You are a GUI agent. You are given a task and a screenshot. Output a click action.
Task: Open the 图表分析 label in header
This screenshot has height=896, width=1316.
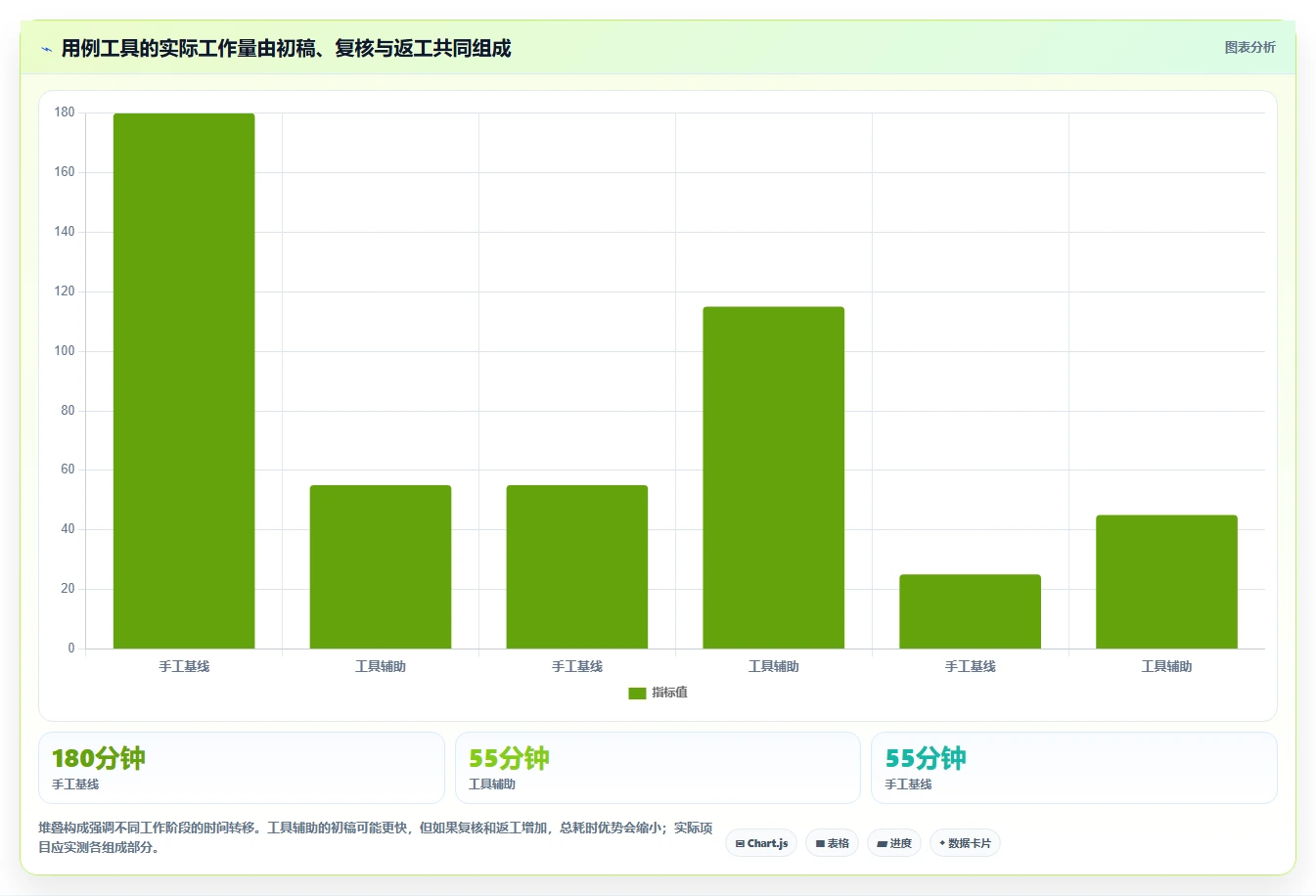1249,47
